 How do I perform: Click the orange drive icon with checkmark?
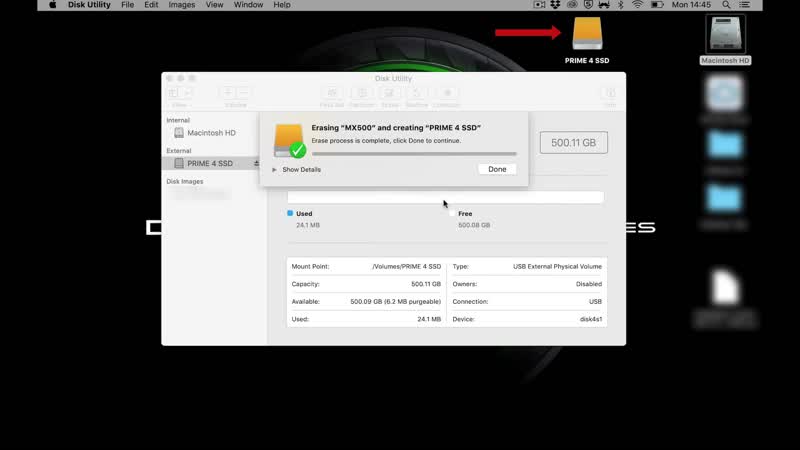(x=289, y=140)
